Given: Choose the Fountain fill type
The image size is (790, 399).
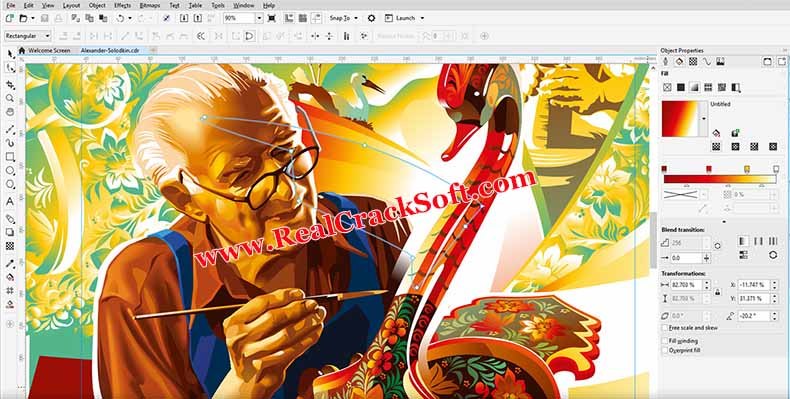Looking at the screenshot, I should click(x=694, y=87).
